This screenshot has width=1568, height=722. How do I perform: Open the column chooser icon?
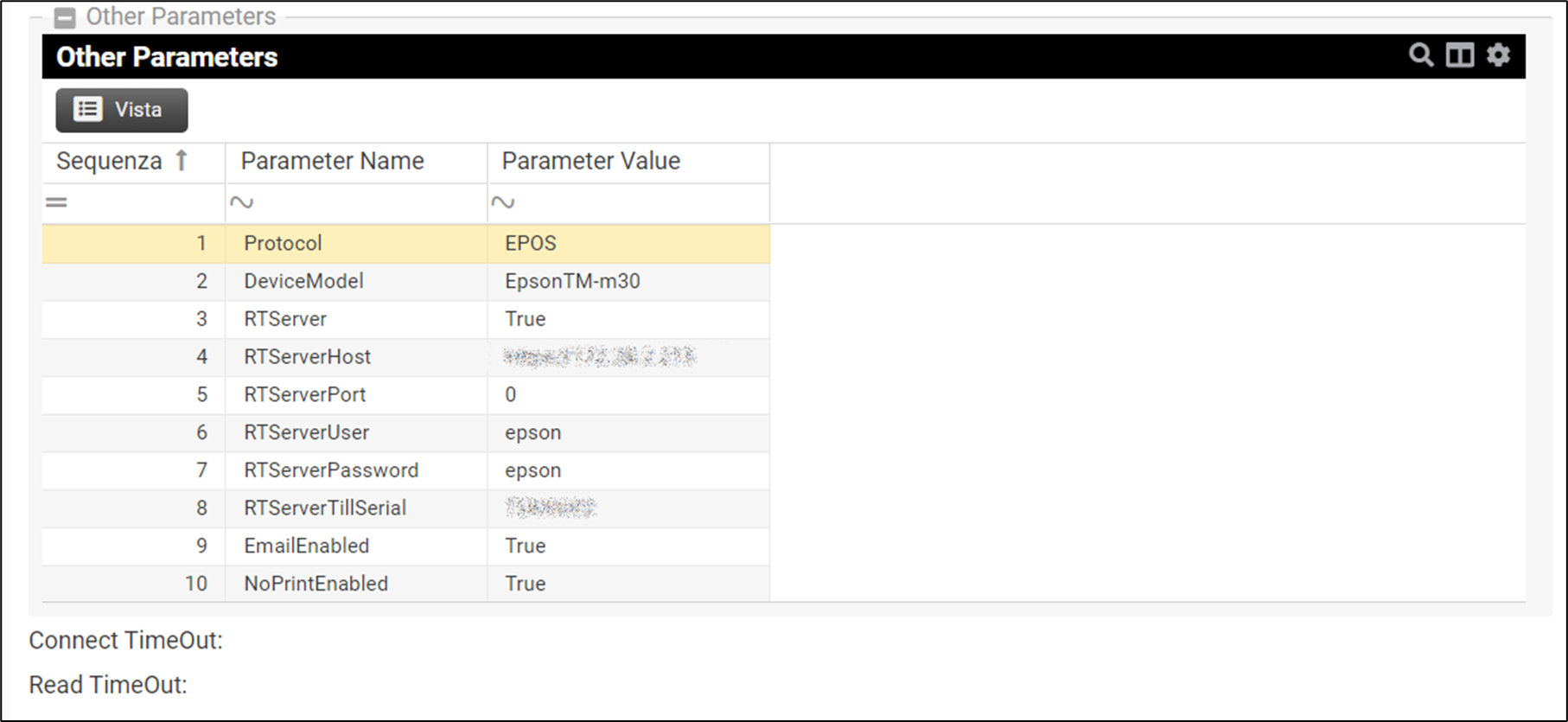(x=1460, y=55)
